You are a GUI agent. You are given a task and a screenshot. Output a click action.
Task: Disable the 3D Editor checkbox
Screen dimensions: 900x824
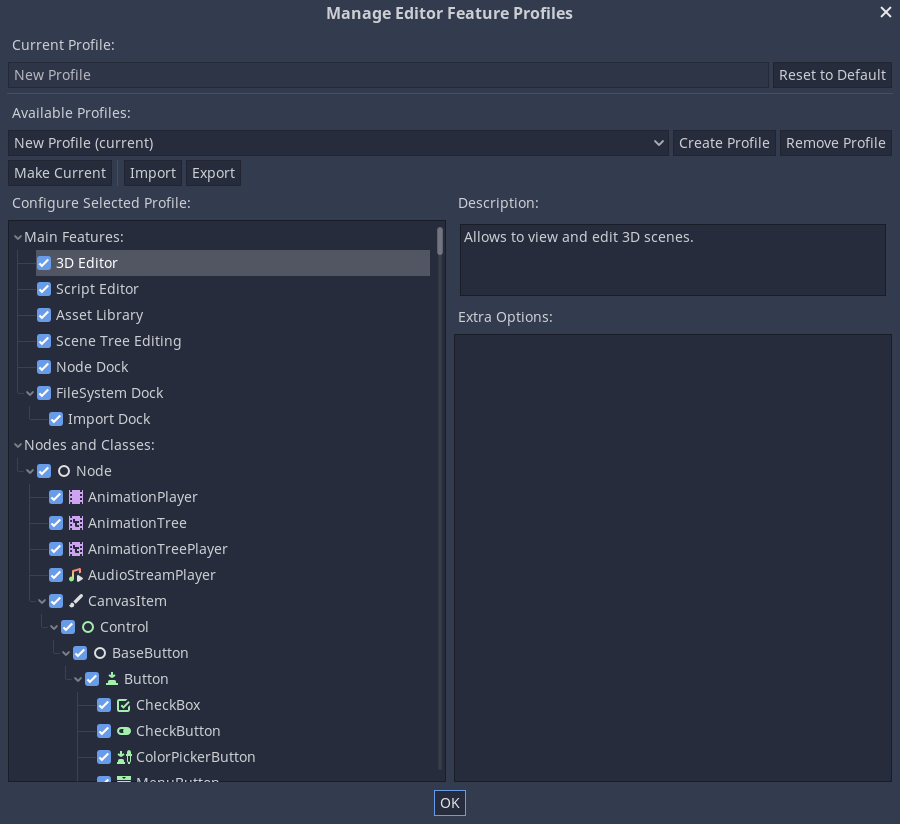point(43,262)
